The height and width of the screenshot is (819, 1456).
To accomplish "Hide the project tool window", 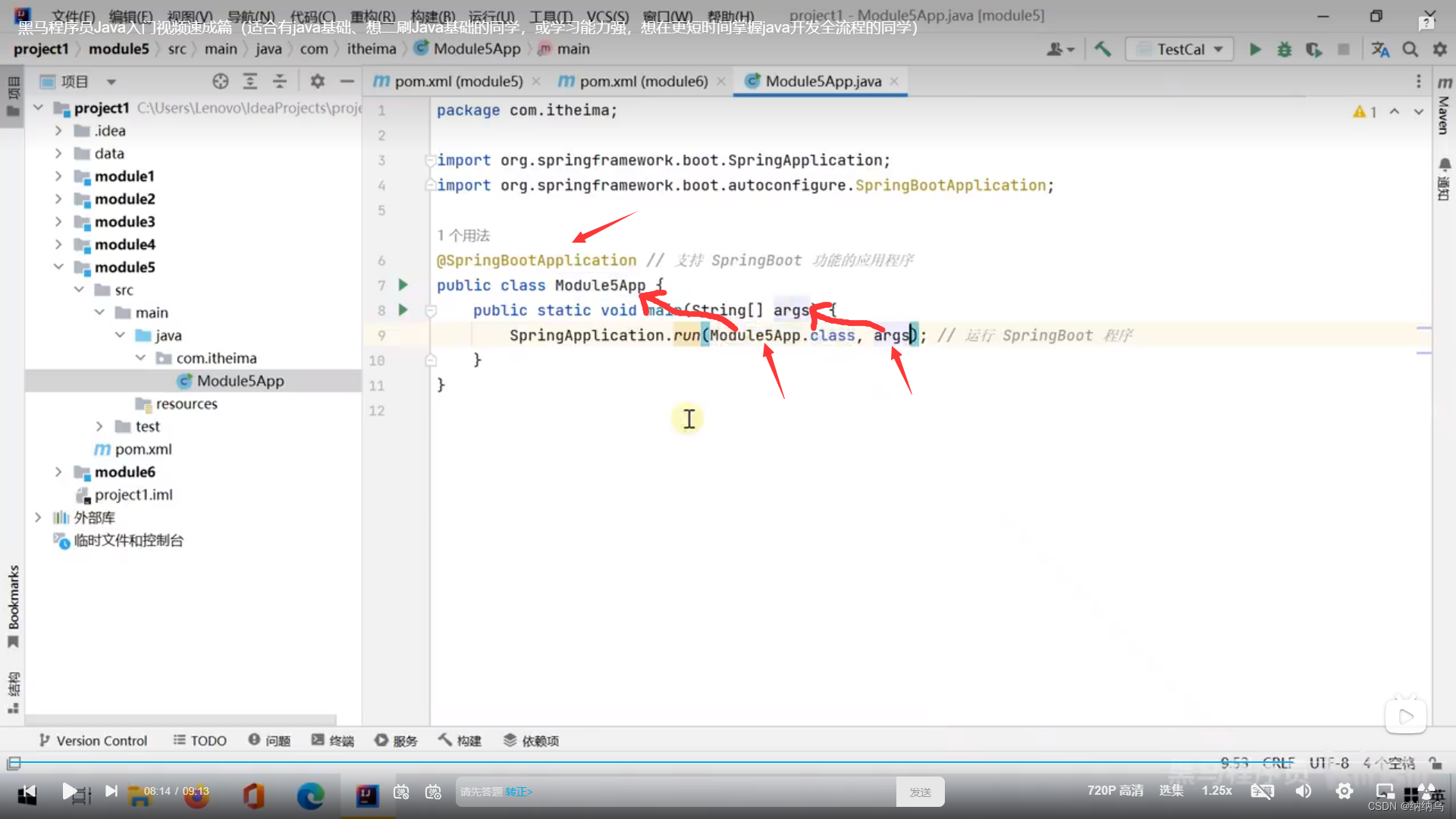I will coord(347,81).
